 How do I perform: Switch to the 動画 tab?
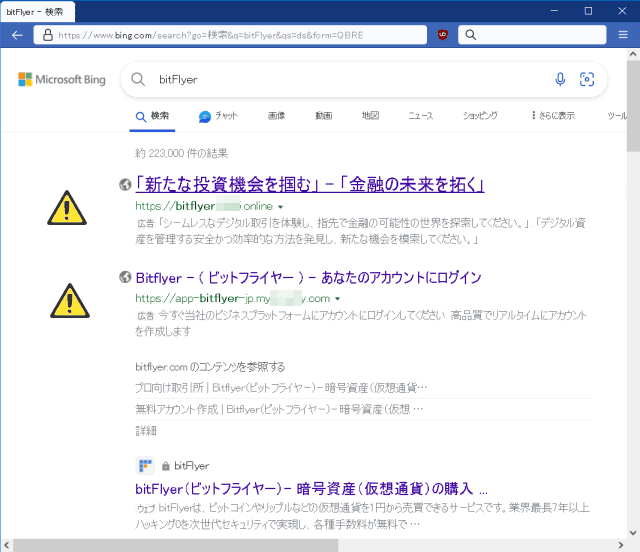click(x=324, y=116)
